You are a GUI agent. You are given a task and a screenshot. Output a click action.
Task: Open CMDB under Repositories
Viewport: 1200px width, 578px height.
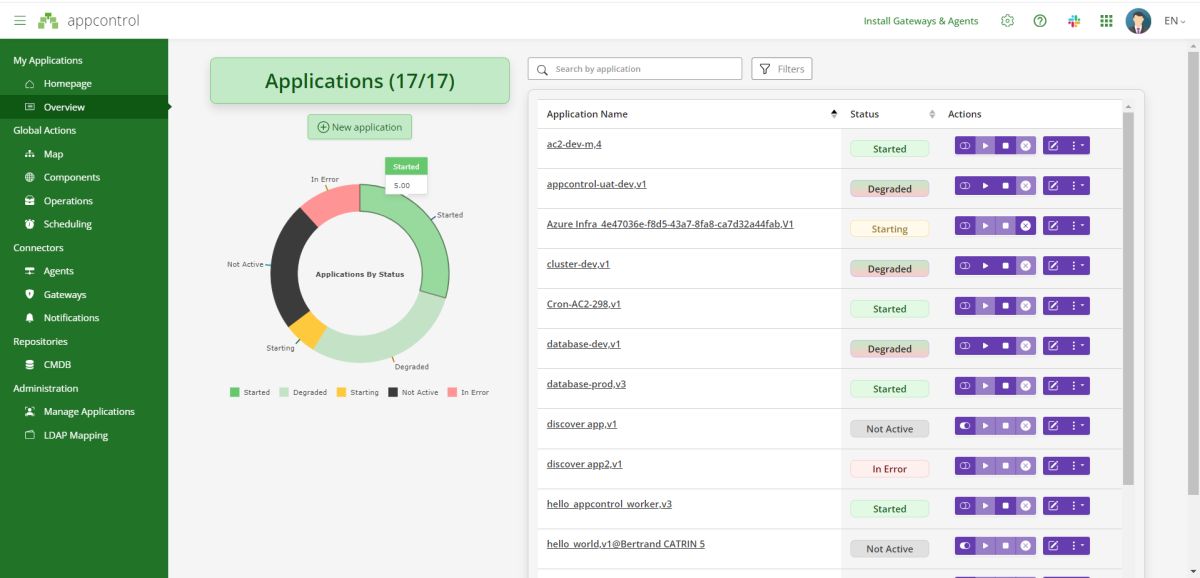point(57,365)
